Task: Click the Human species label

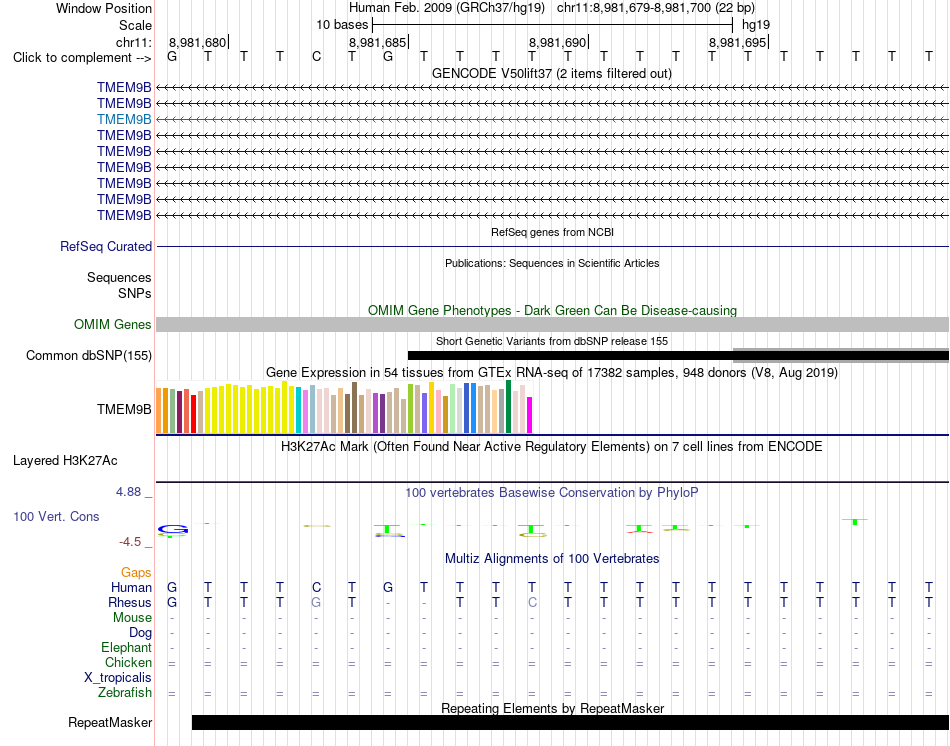Action: click(x=131, y=588)
